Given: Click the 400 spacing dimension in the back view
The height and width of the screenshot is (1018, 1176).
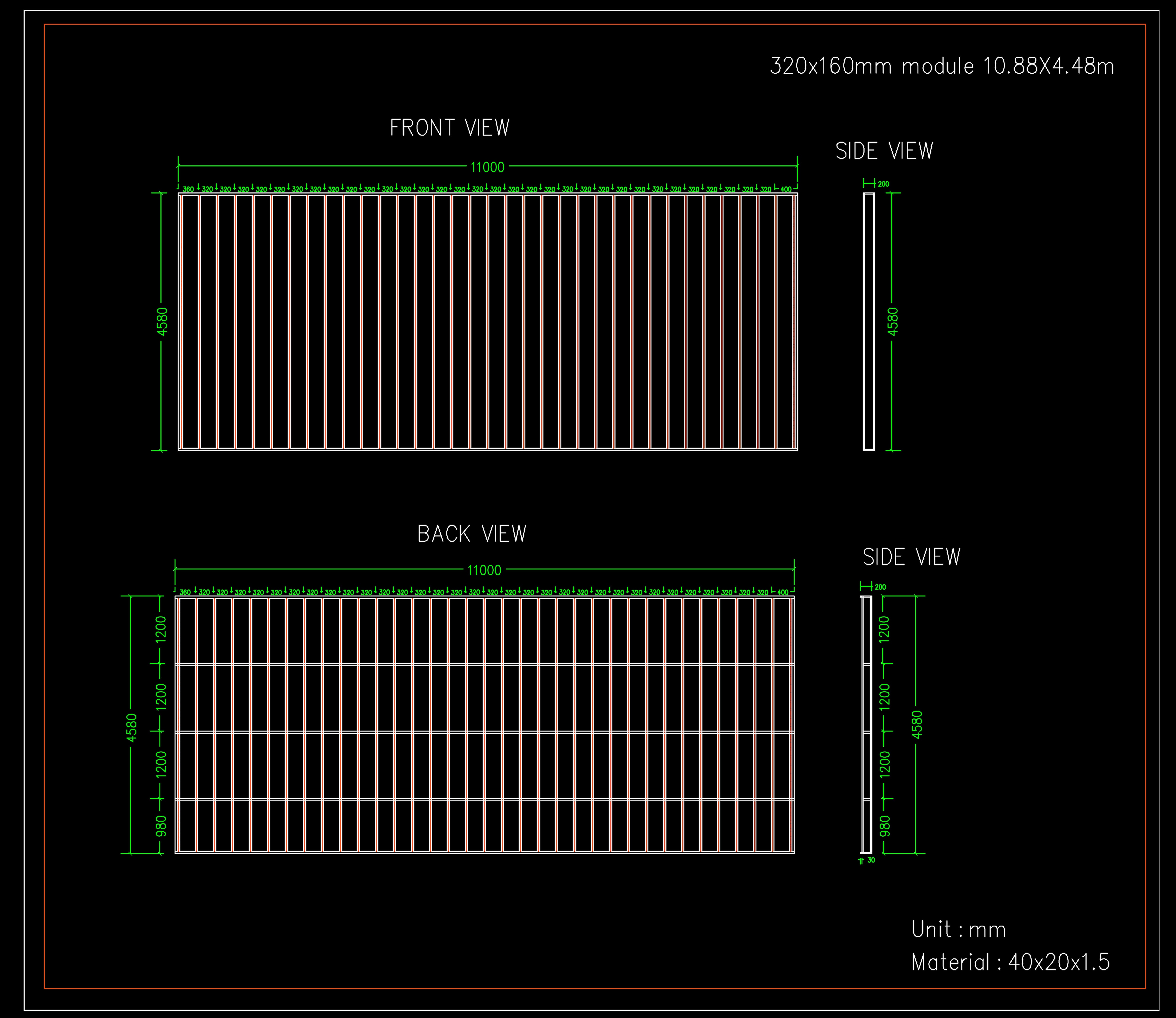Looking at the screenshot, I should 783,593.
